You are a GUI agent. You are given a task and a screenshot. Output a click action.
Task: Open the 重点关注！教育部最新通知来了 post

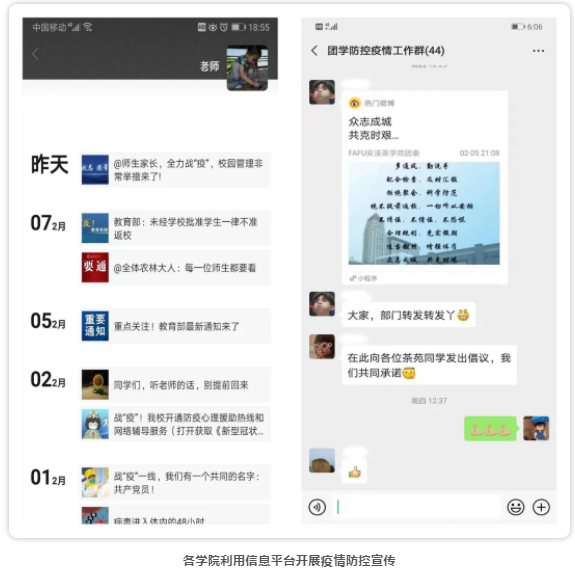(x=175, y=326)
